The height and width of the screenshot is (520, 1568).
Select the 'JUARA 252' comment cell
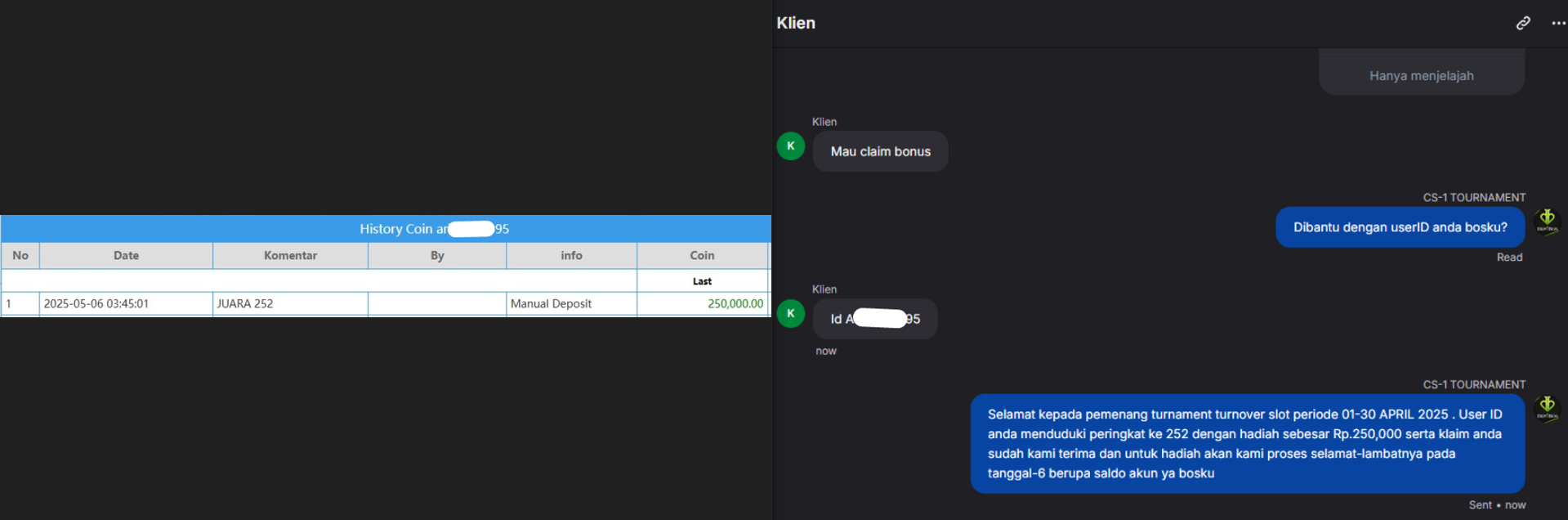pyautogui.click(x=290, y=303)
